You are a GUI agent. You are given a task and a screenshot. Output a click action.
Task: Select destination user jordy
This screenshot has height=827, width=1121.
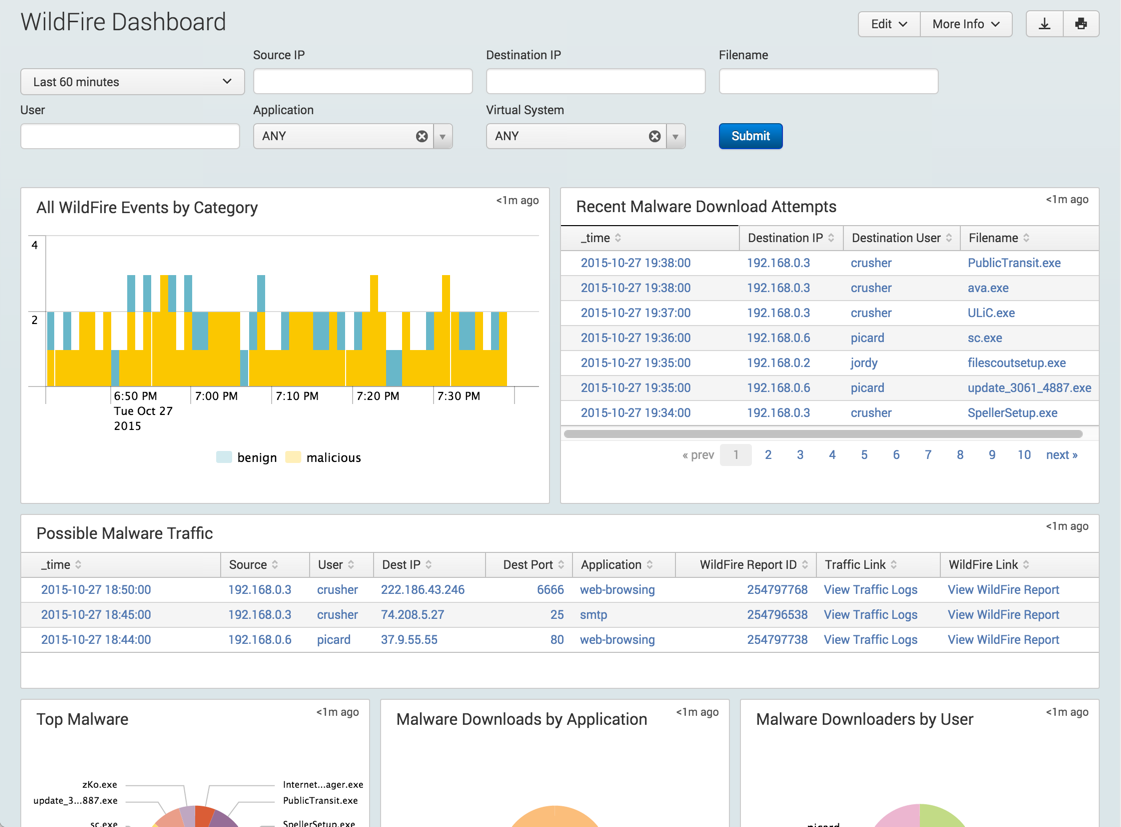[x=864, y=363]
